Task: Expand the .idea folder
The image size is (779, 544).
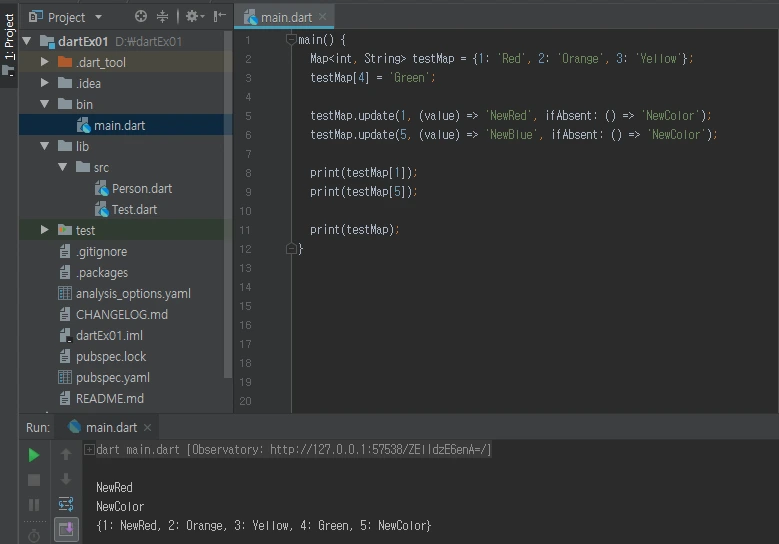Action: coord(45,82)
